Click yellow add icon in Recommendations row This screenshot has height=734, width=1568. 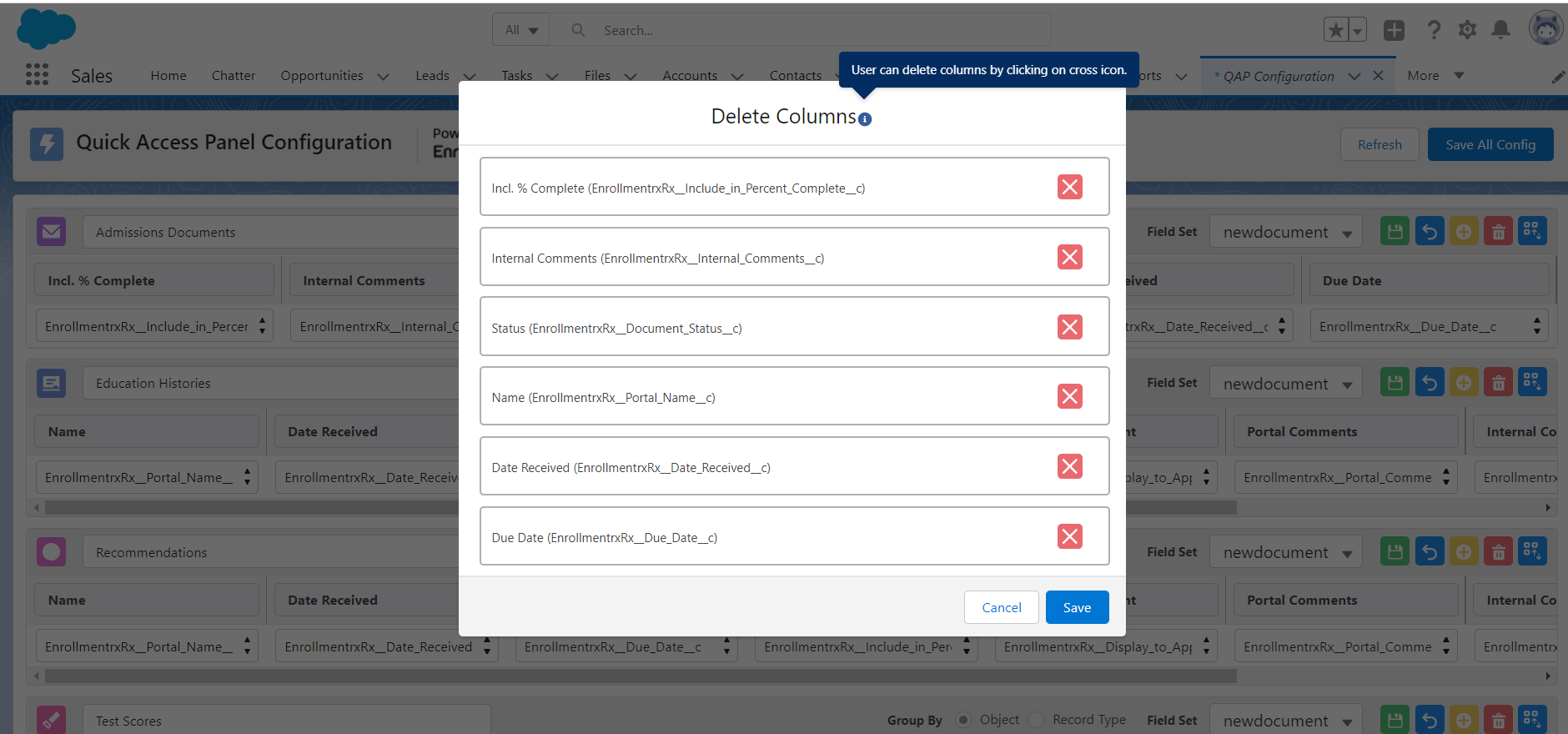(x=1463, y=551)
